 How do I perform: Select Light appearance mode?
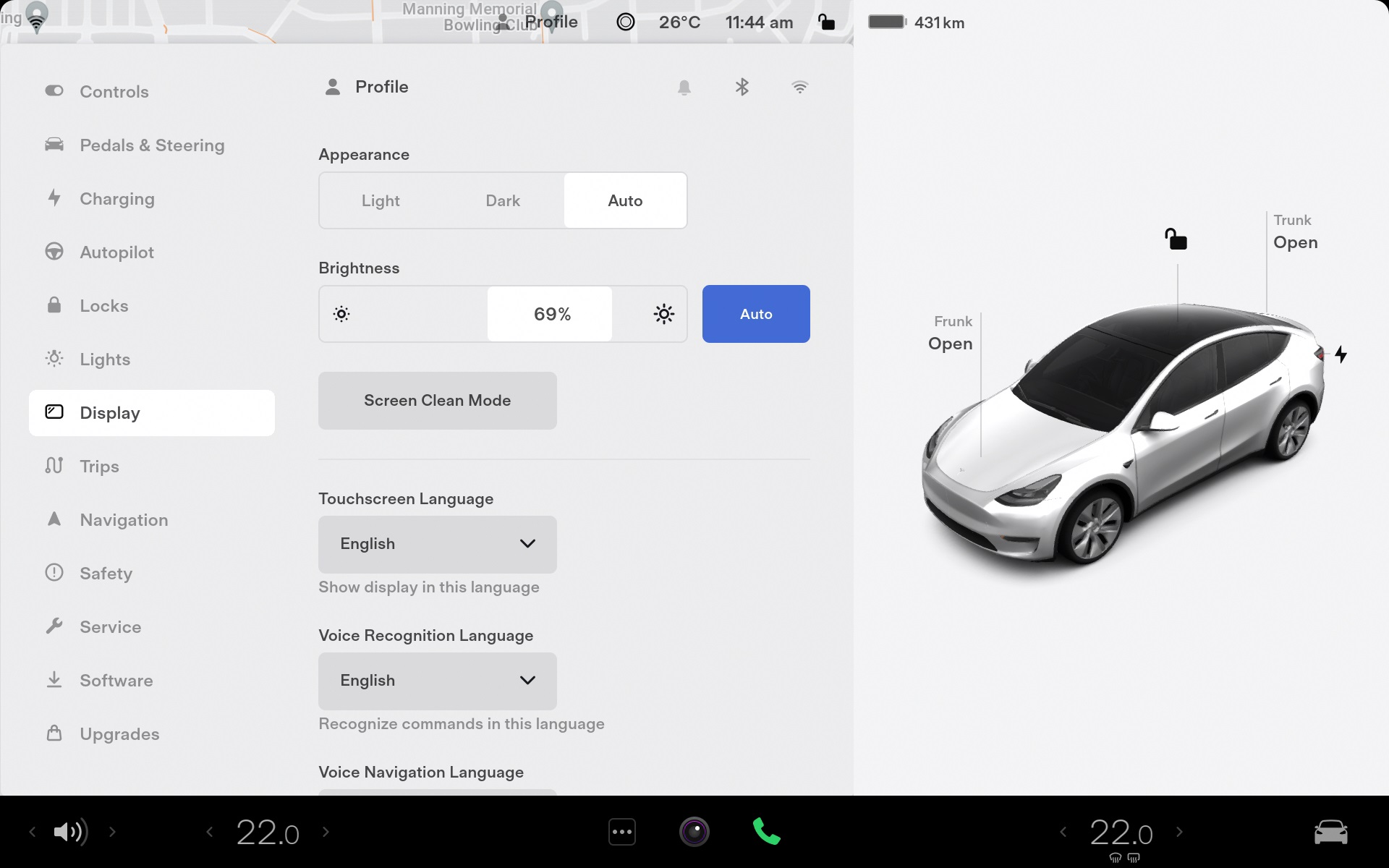pyautogui.click(x=381, y=201)
